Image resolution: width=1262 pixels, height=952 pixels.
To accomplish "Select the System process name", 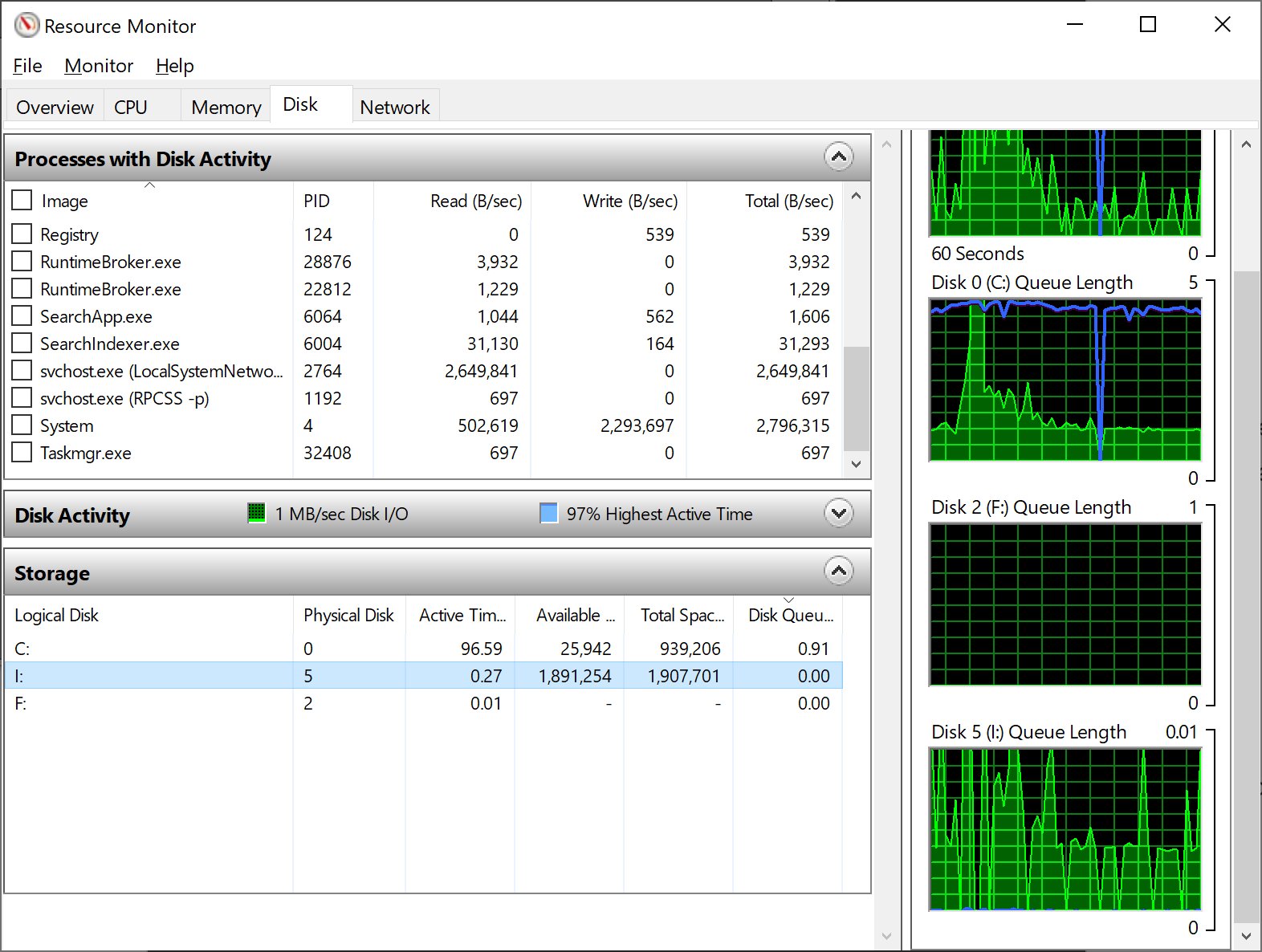I will click(67, 425).
